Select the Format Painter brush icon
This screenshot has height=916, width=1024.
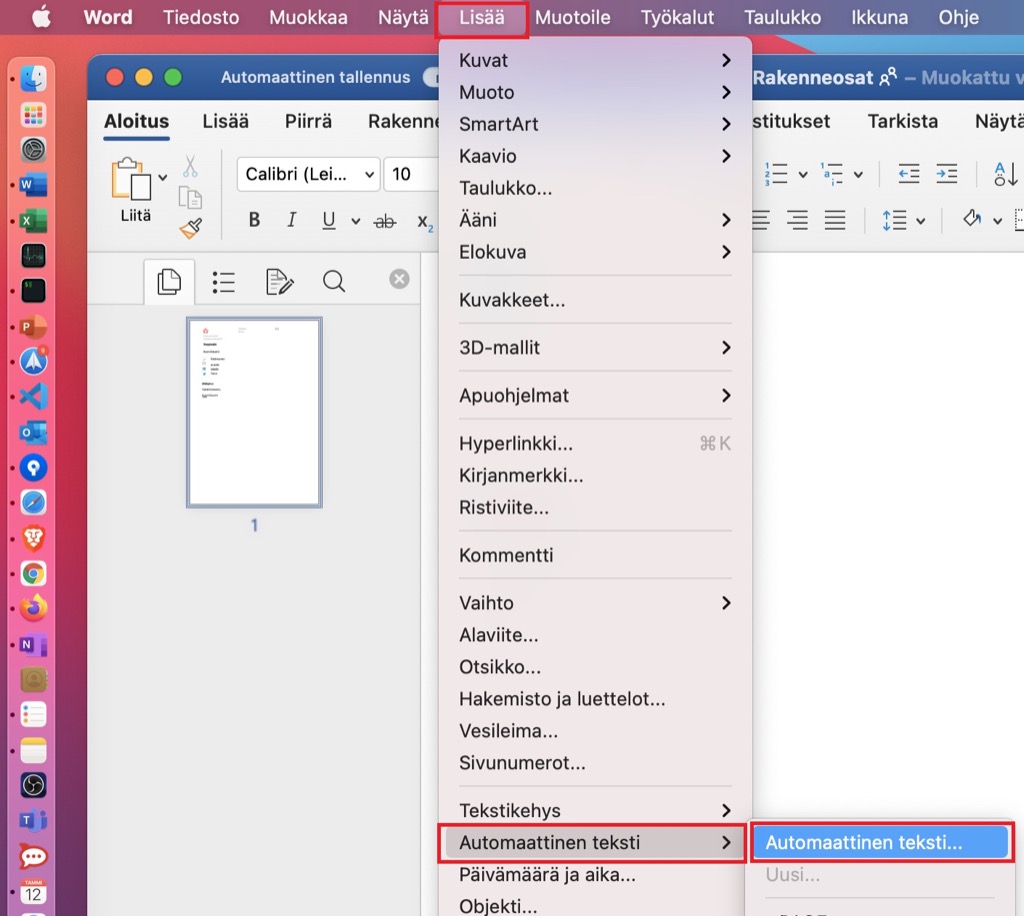click(x=191, y=229)
